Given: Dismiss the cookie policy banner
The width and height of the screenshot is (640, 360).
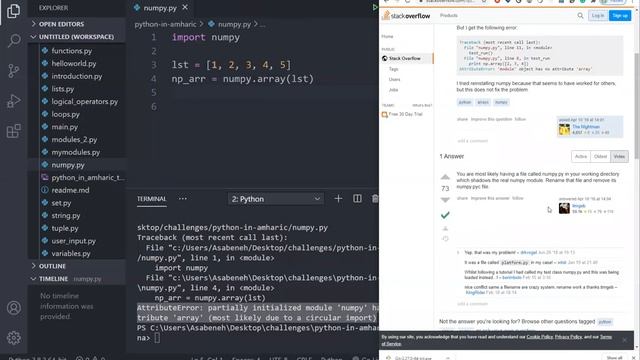Looking at the screenshot, I should (624, 340).
